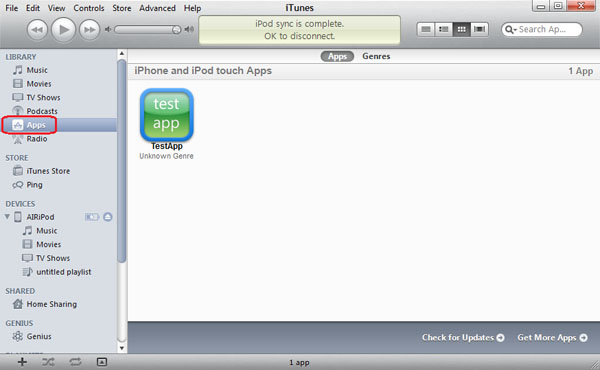Viewport: 600px width, 370px height.
Task: Switch to album list view
Action: 443,29
